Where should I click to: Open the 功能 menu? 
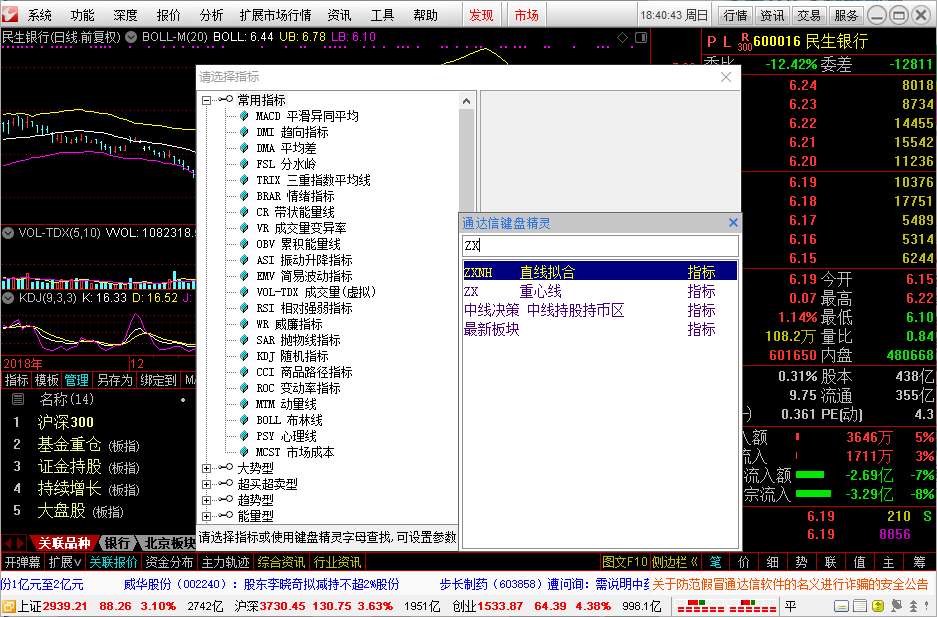82,15
